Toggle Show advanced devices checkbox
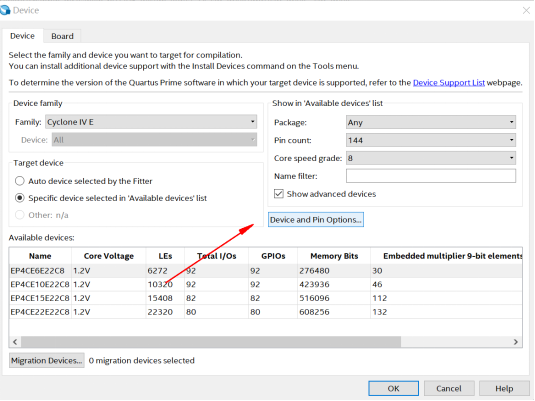The height and width of the screenshot is (401, 535). 279,194
